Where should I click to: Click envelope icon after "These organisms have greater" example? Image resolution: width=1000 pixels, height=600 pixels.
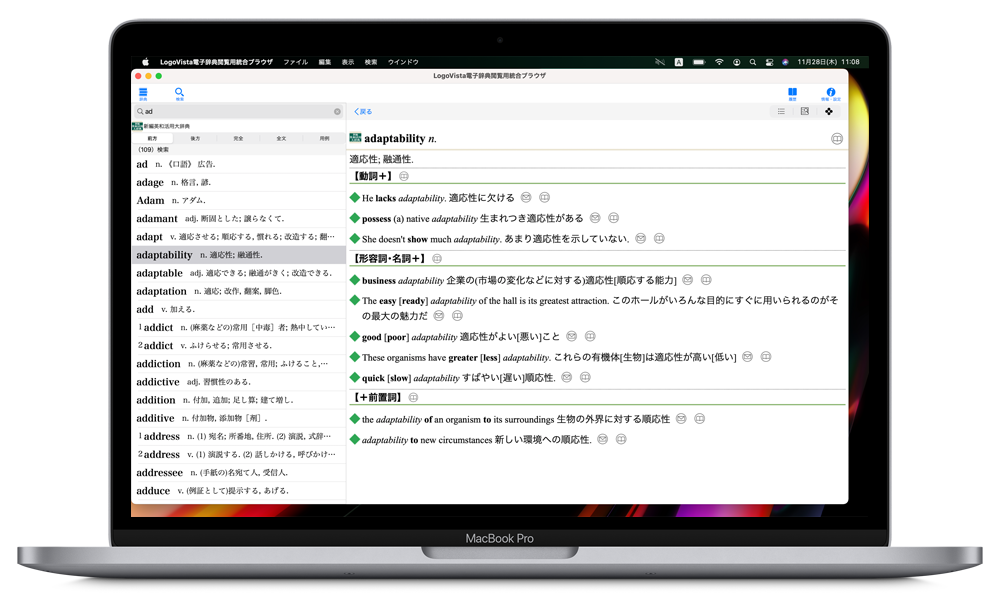coord(747,357)
